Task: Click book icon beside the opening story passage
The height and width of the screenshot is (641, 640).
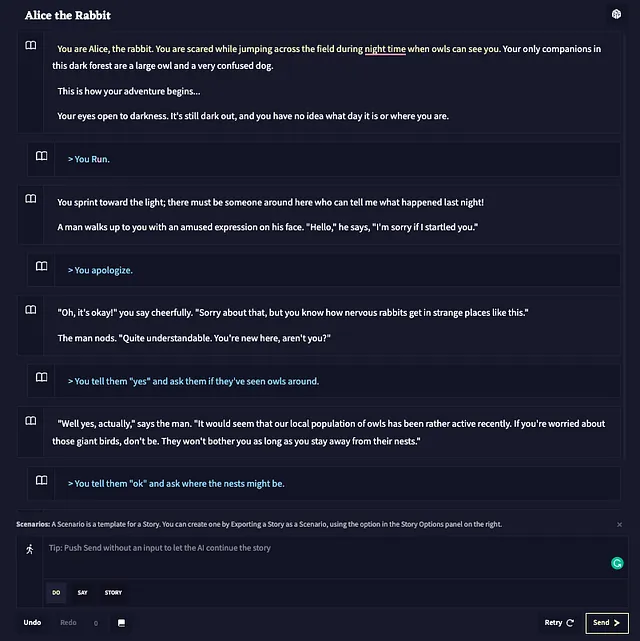Action: (31, 45)
